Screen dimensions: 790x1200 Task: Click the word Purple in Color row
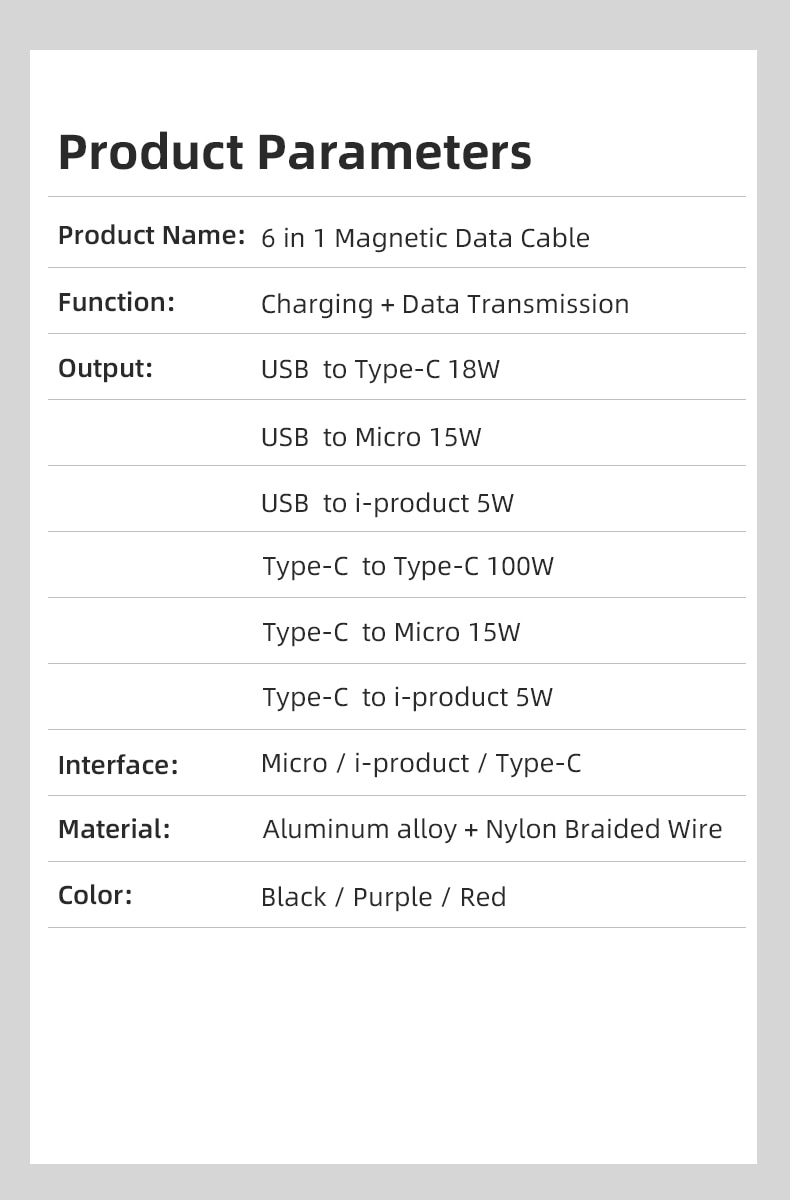pyautogui.click(x=392, y=897)
